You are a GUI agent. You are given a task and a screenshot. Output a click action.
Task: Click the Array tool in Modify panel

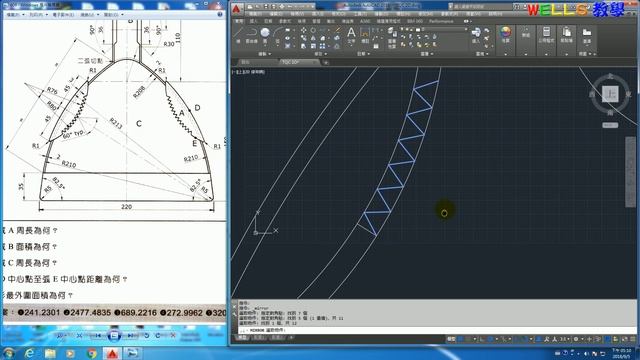click(322, 46)
